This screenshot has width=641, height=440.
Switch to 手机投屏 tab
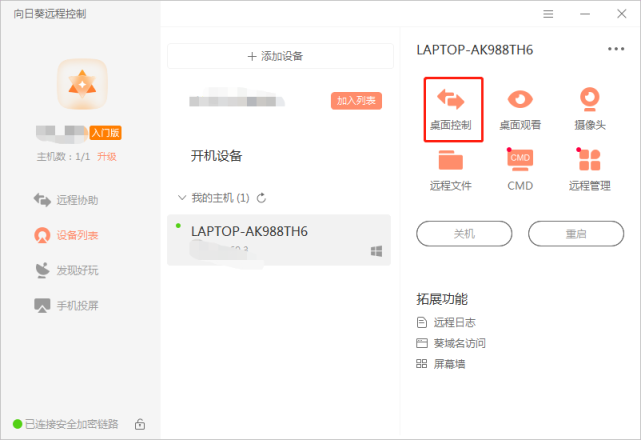tap(66, 305)
